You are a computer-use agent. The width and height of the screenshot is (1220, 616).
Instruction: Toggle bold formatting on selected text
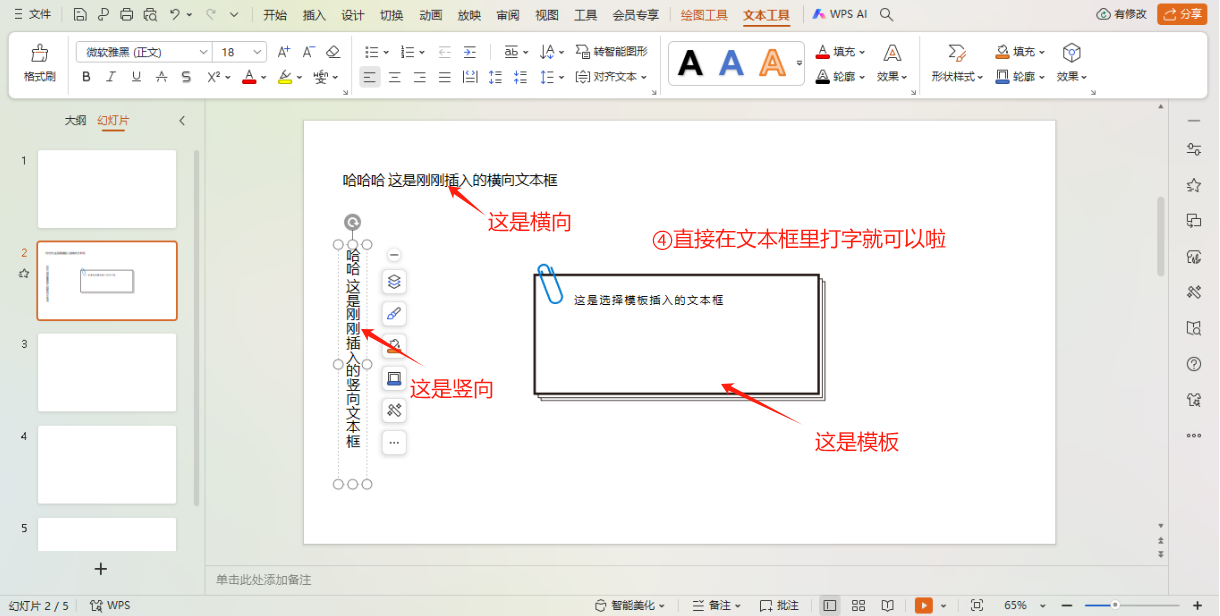coord(86,76)
